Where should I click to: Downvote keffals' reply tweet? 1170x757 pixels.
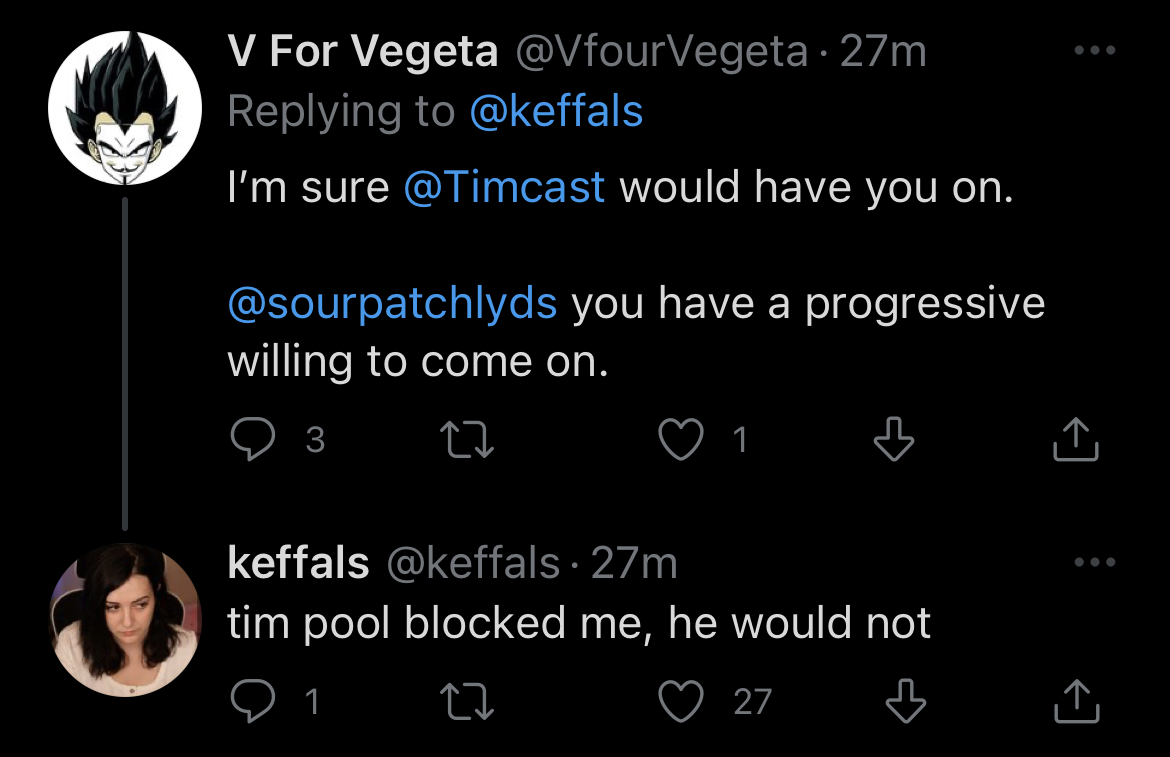point(905,701)
